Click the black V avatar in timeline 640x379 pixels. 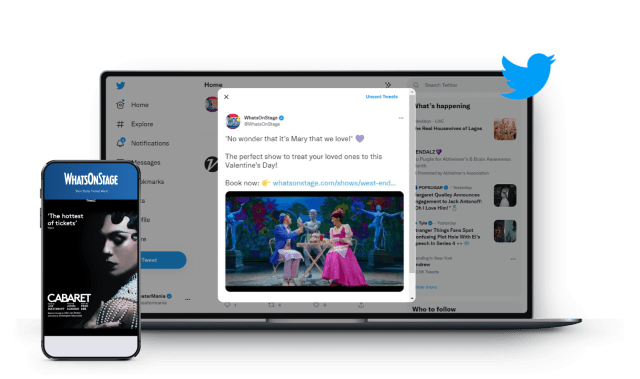[211, 164]
